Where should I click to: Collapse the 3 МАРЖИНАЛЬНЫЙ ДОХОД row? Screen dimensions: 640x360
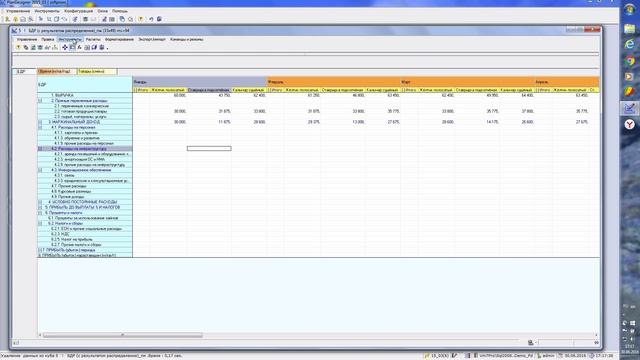pos(40,122)
